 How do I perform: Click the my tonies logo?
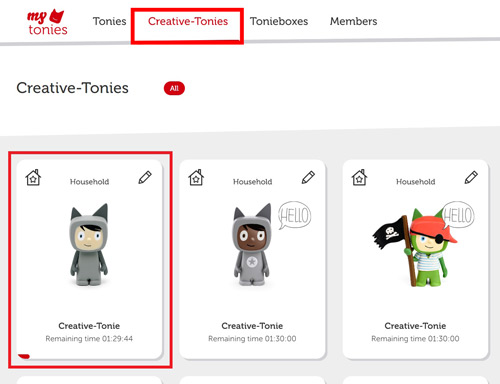pos(47,22)
